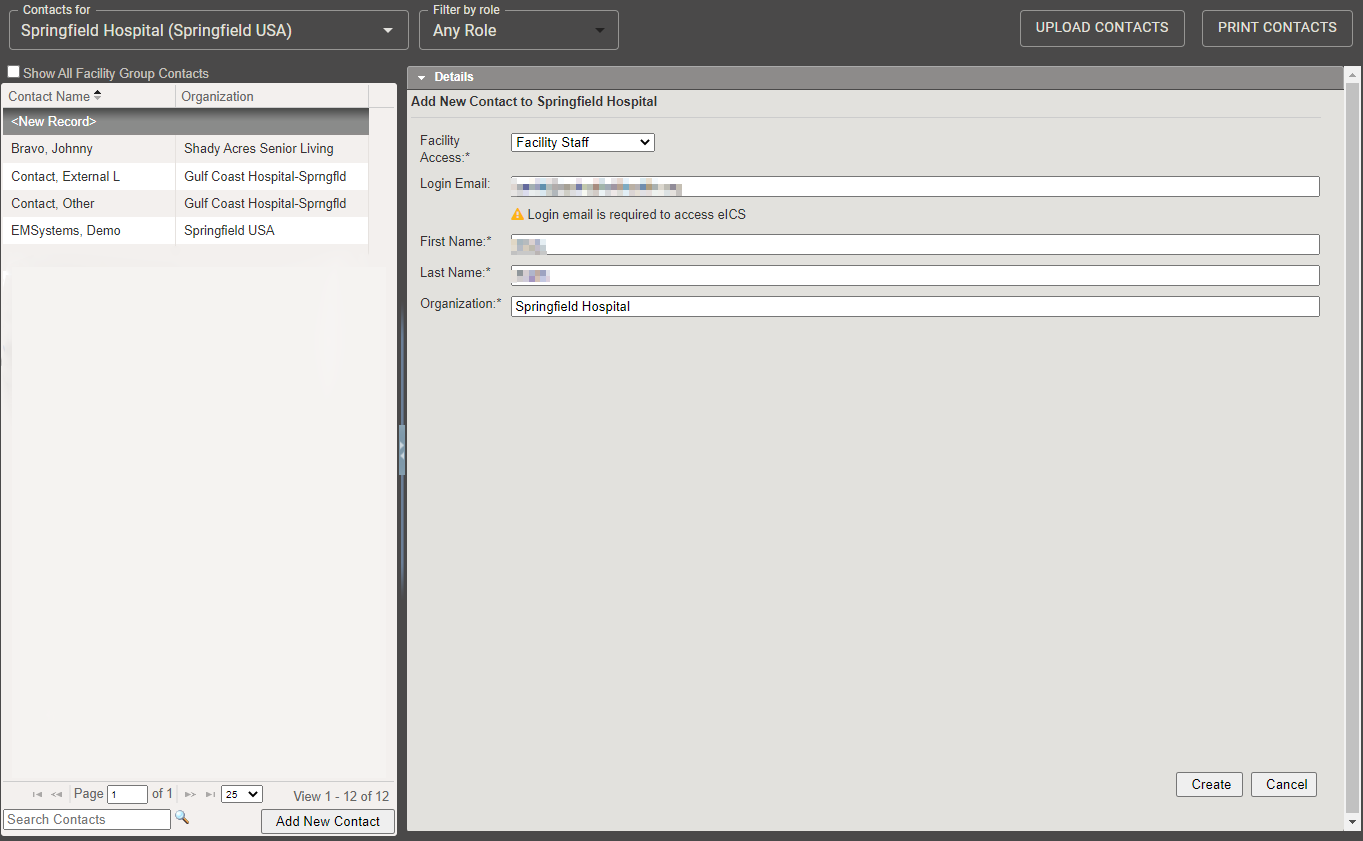Go to first page pager icon
Screen dimensions: 1363x841
[37, 794]
